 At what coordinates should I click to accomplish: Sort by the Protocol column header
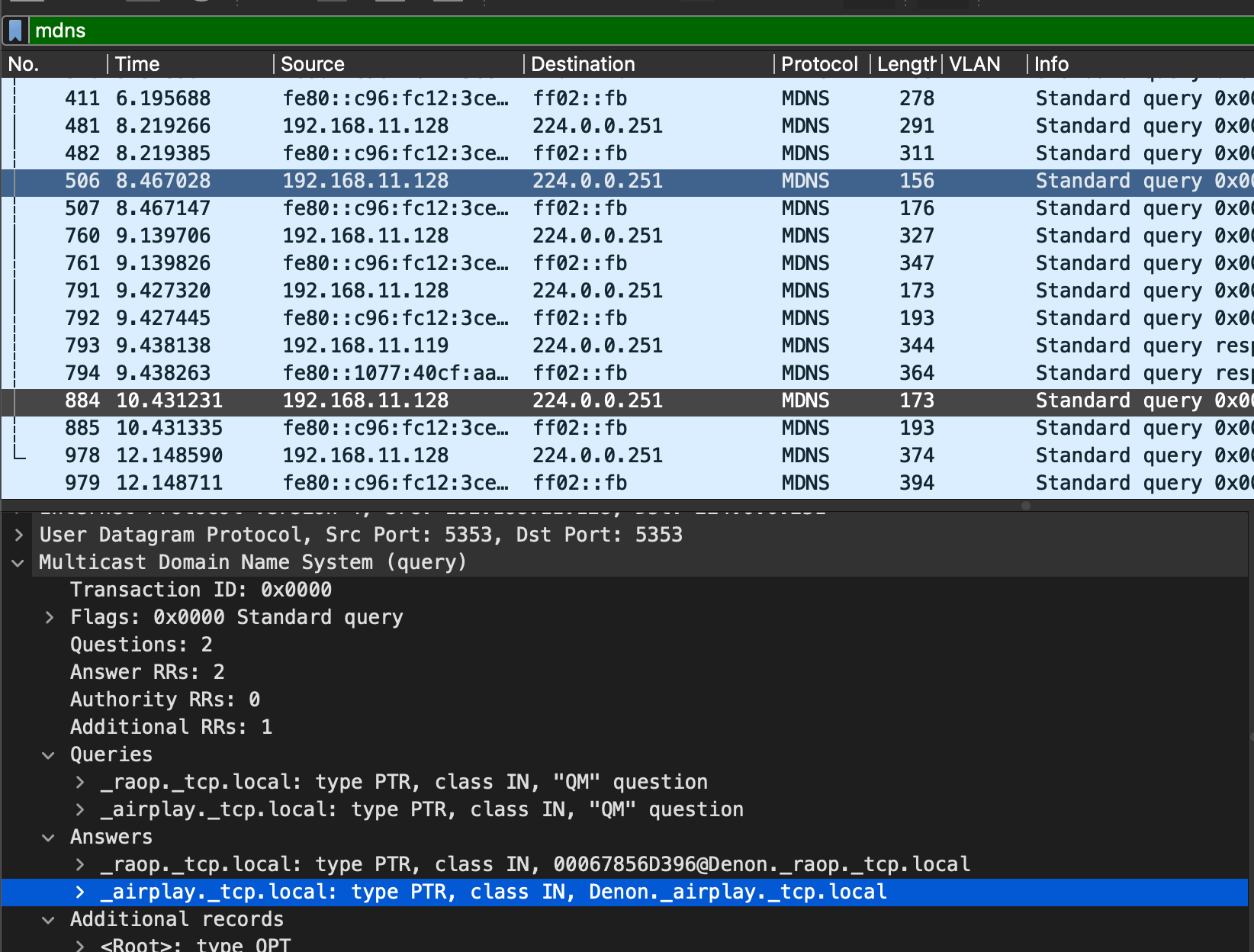(822, 64)
